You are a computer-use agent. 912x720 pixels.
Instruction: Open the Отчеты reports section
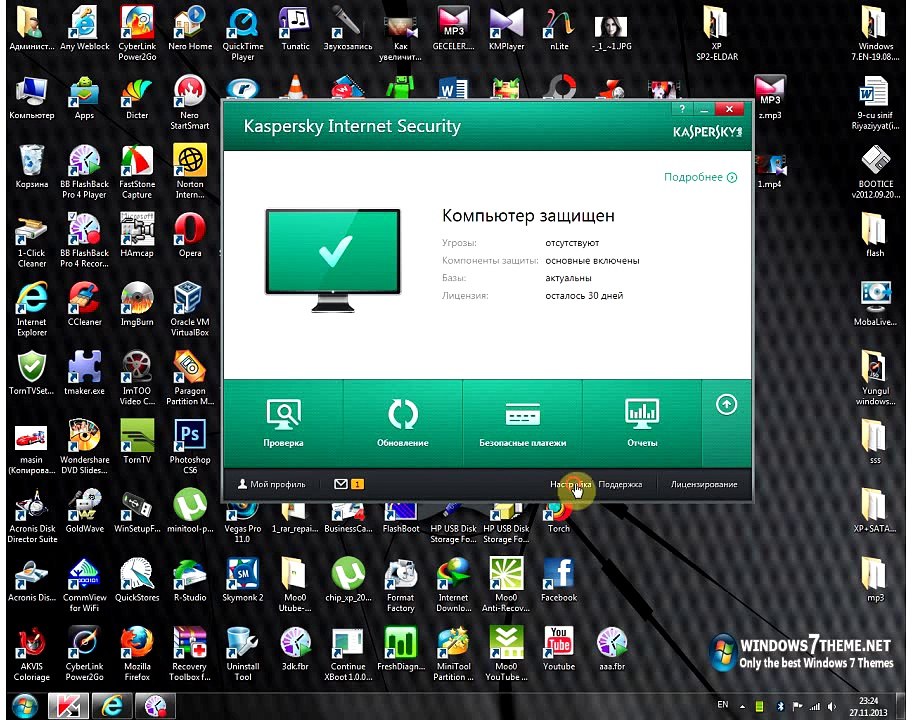642,423
